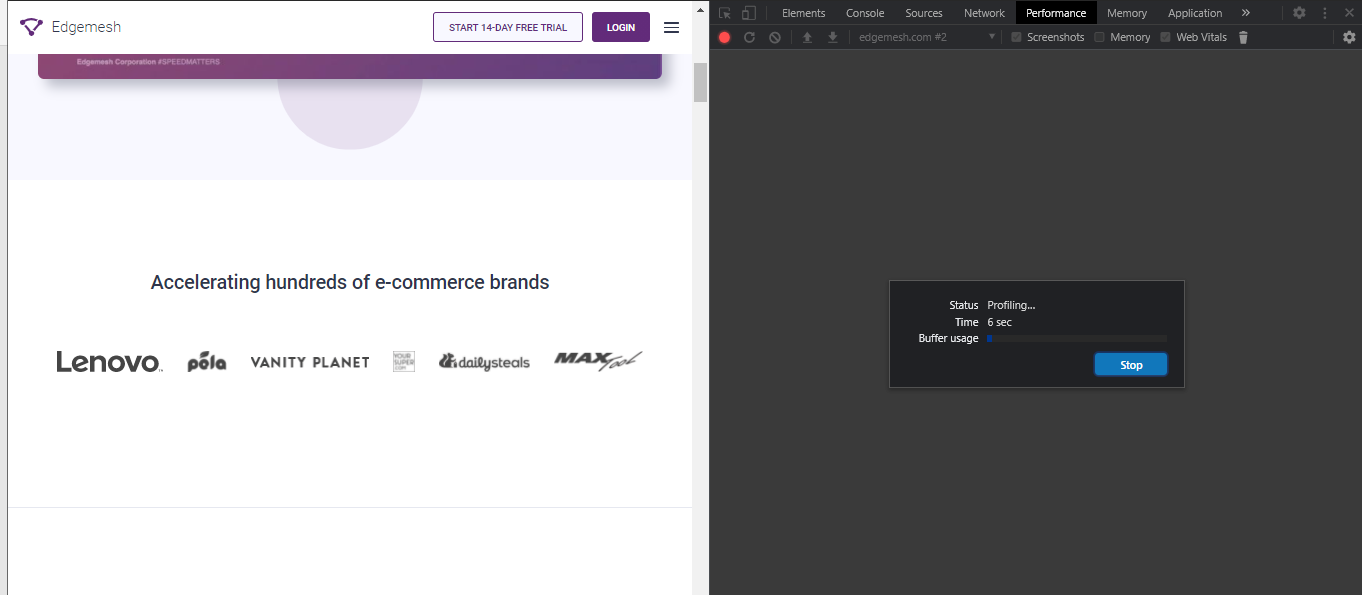Screen dimensions: 1362x595
Task: Switch to the Network tab
Action: 984,13
